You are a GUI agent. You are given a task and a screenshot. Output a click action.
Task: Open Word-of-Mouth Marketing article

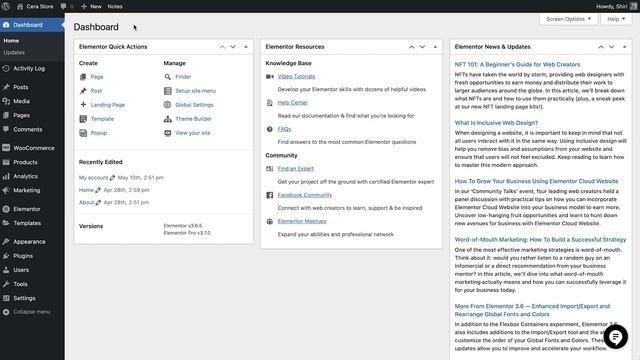540,240
